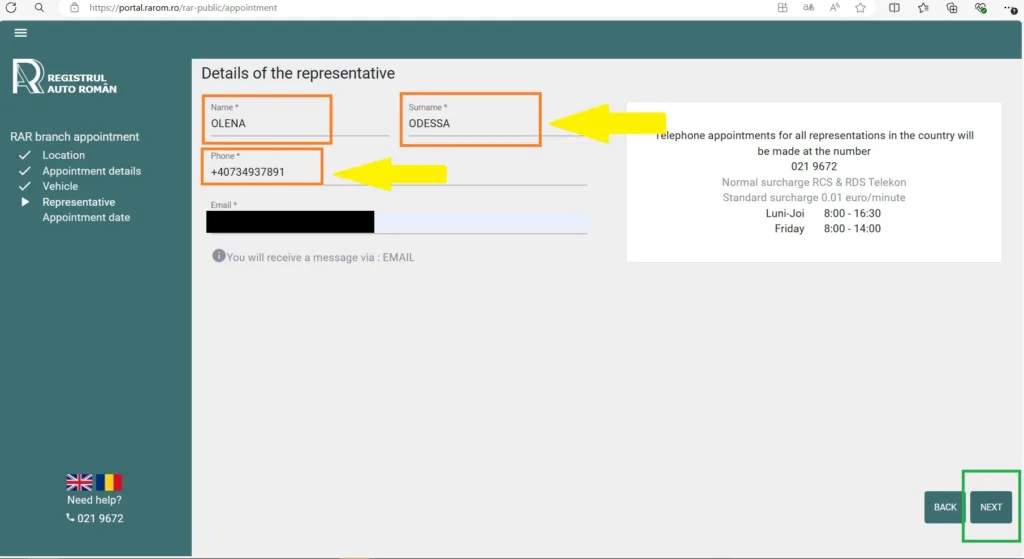Go to the Appointment details step
Screen dimensions: 1024x559
[x=91, y=171]
